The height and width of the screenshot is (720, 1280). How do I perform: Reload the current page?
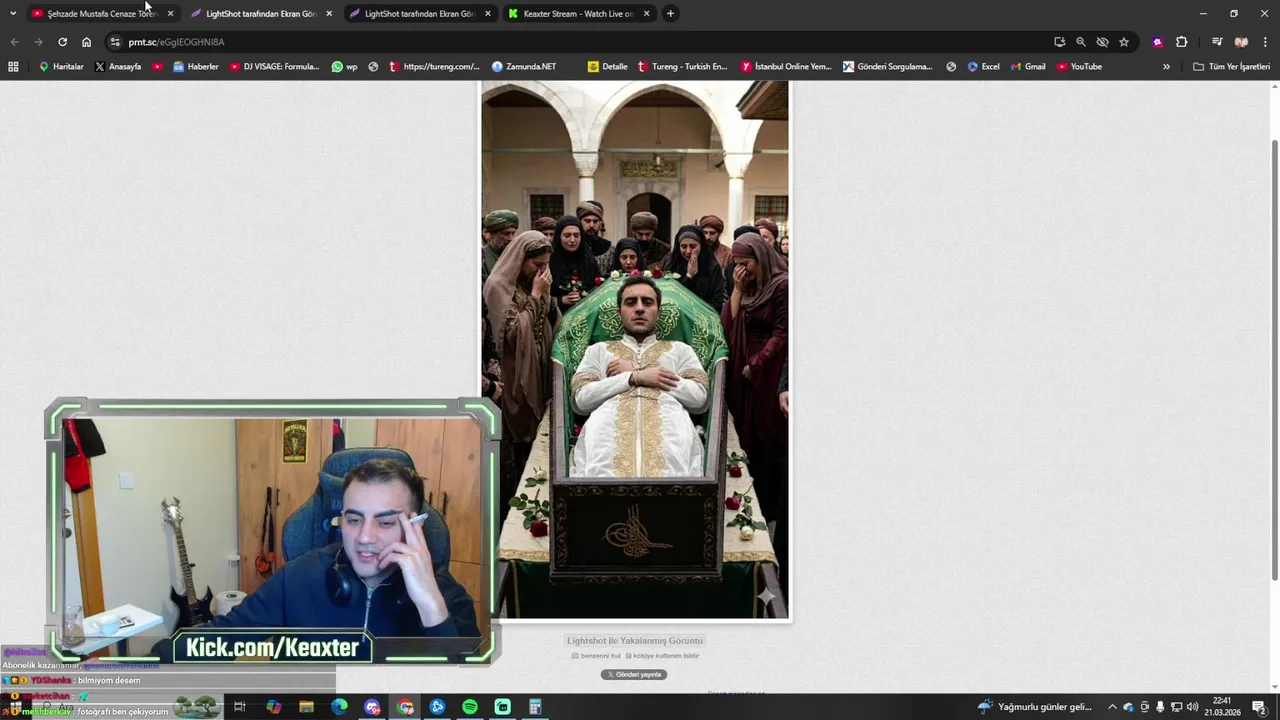[x=62, y=42]
